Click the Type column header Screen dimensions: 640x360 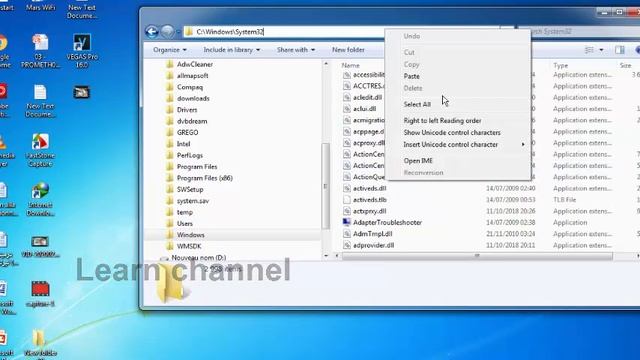(561, 65)
